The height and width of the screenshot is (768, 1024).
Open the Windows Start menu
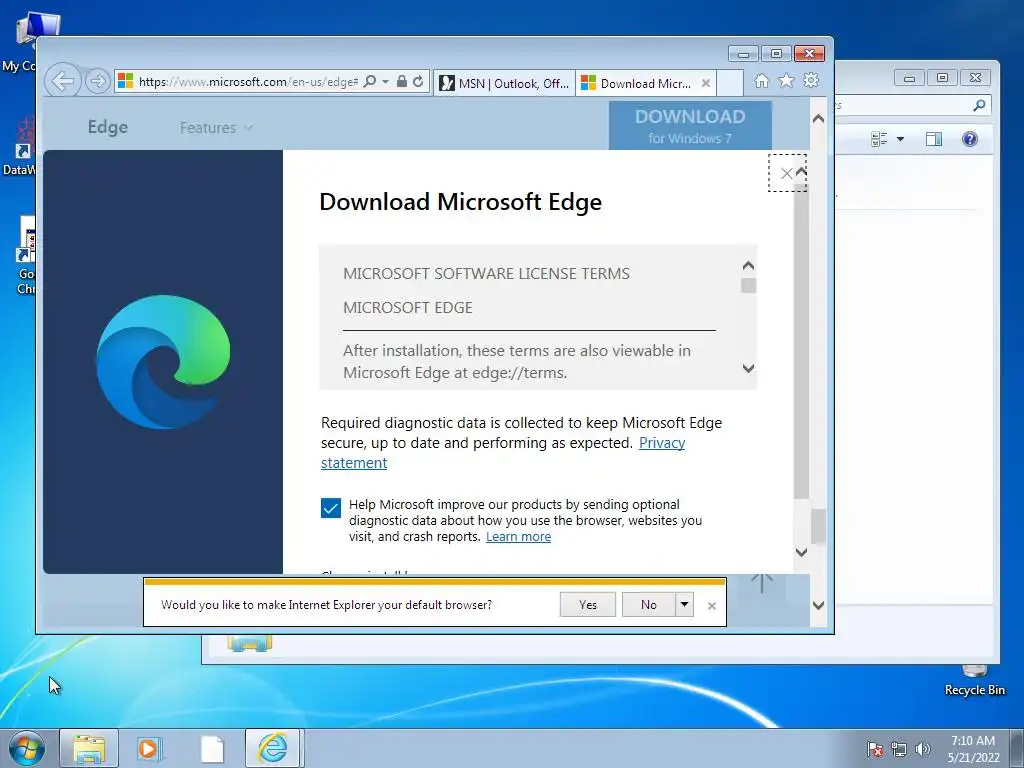(26, 748)
